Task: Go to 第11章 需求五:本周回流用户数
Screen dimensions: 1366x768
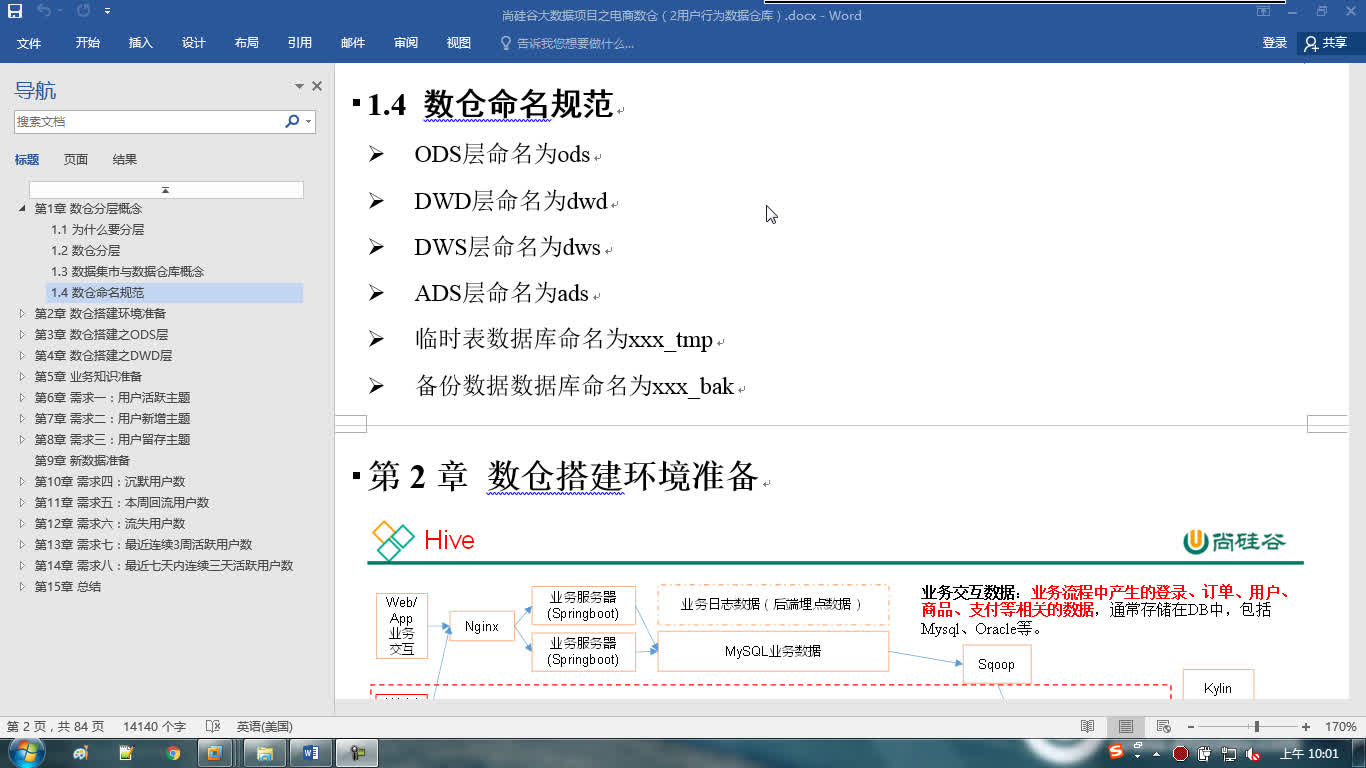Action: (x=122, y=502)
